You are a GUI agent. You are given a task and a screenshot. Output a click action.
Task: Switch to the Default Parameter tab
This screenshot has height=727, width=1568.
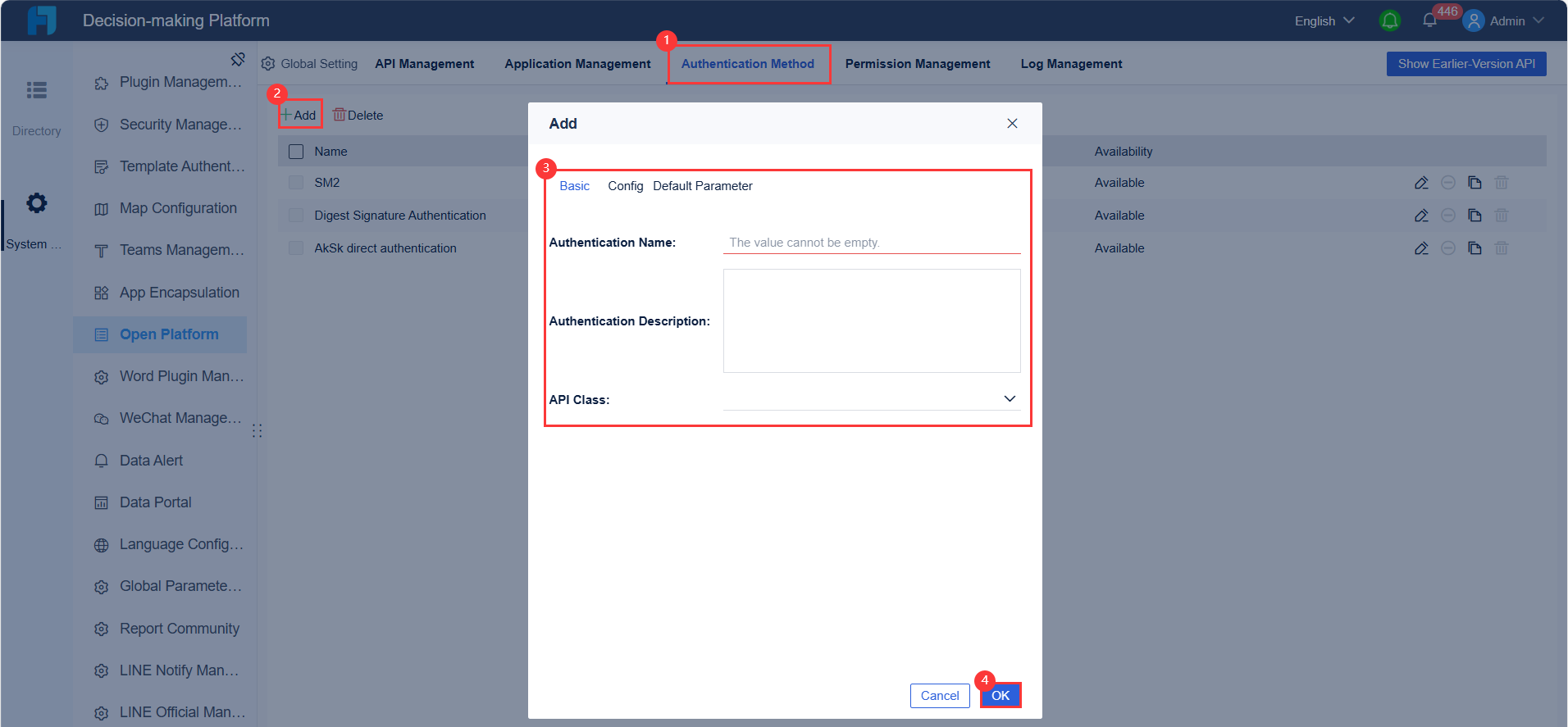point(703,186)
